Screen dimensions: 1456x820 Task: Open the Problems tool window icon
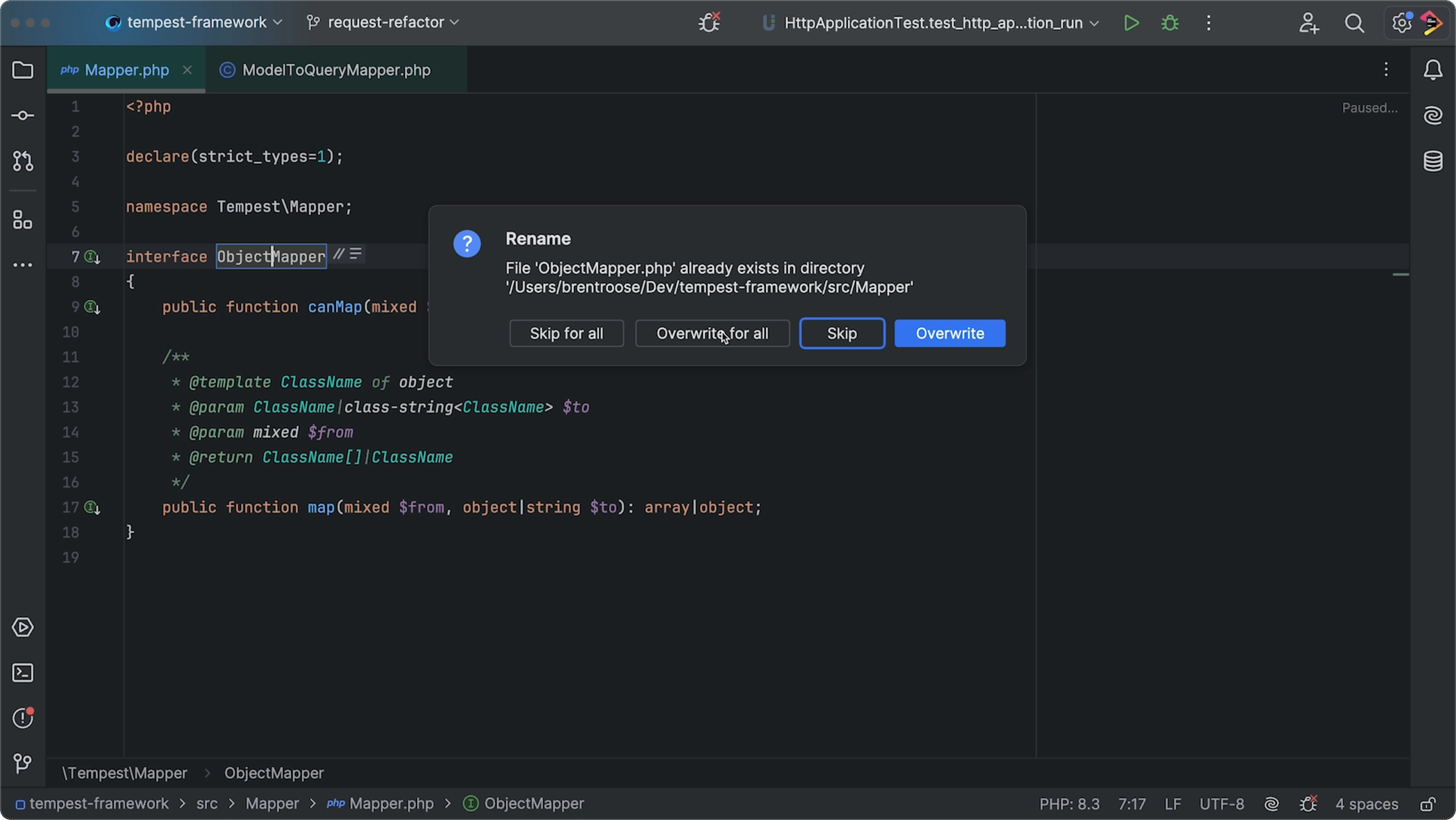[23, 718]
